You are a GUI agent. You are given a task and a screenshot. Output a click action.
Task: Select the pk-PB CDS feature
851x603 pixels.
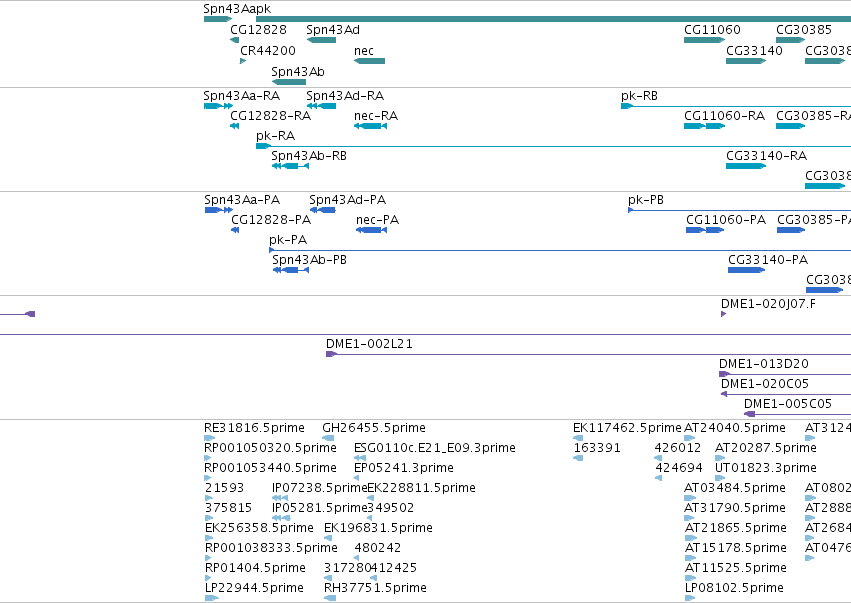click(739, 210)
